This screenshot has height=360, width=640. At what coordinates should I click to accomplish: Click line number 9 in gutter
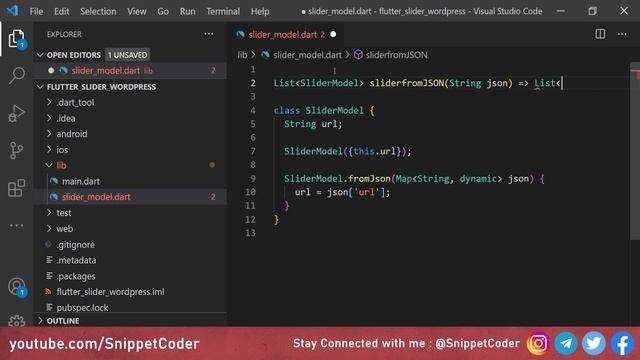pos(253,178)
